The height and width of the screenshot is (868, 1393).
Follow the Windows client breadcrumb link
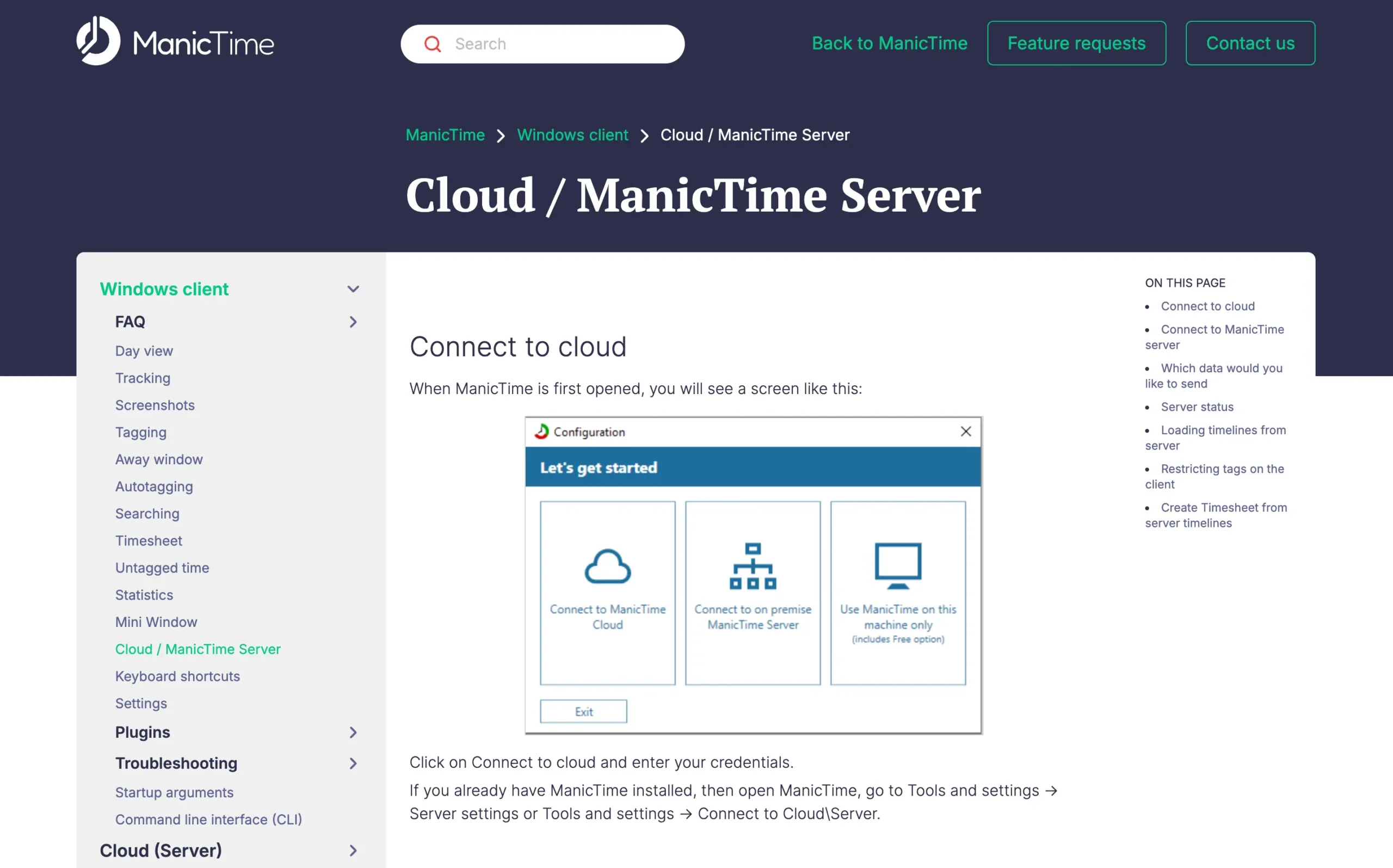coord(572,136)
